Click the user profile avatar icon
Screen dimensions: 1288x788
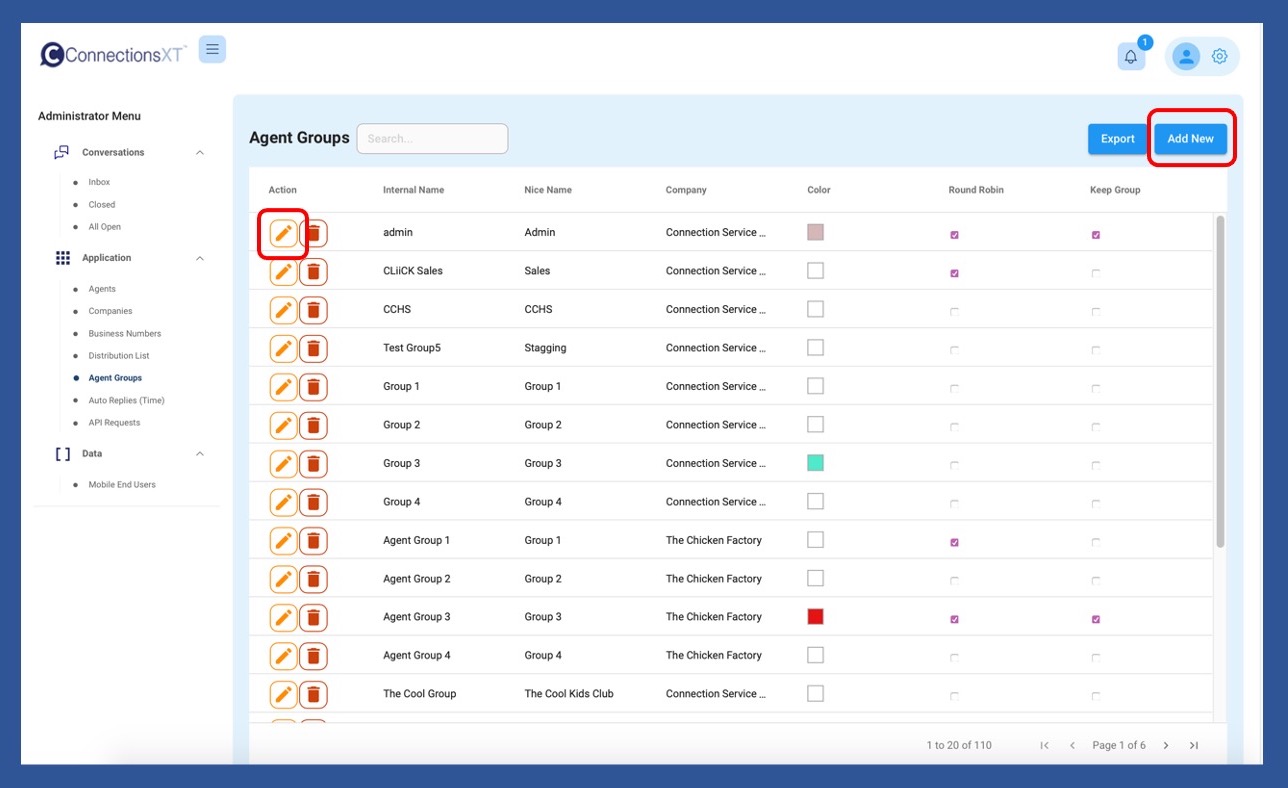pos(1186,57)
